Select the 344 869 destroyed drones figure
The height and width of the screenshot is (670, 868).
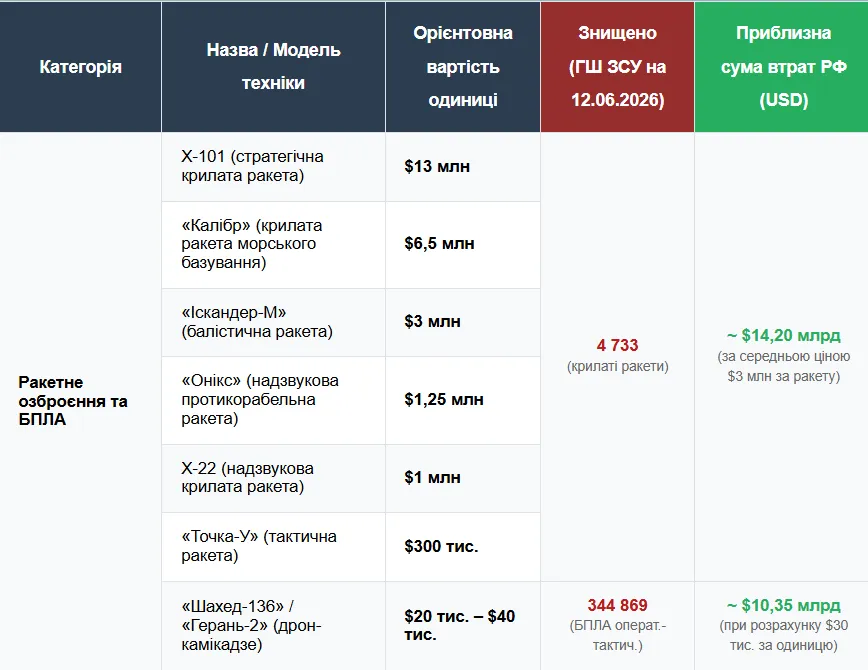(617, 605)
